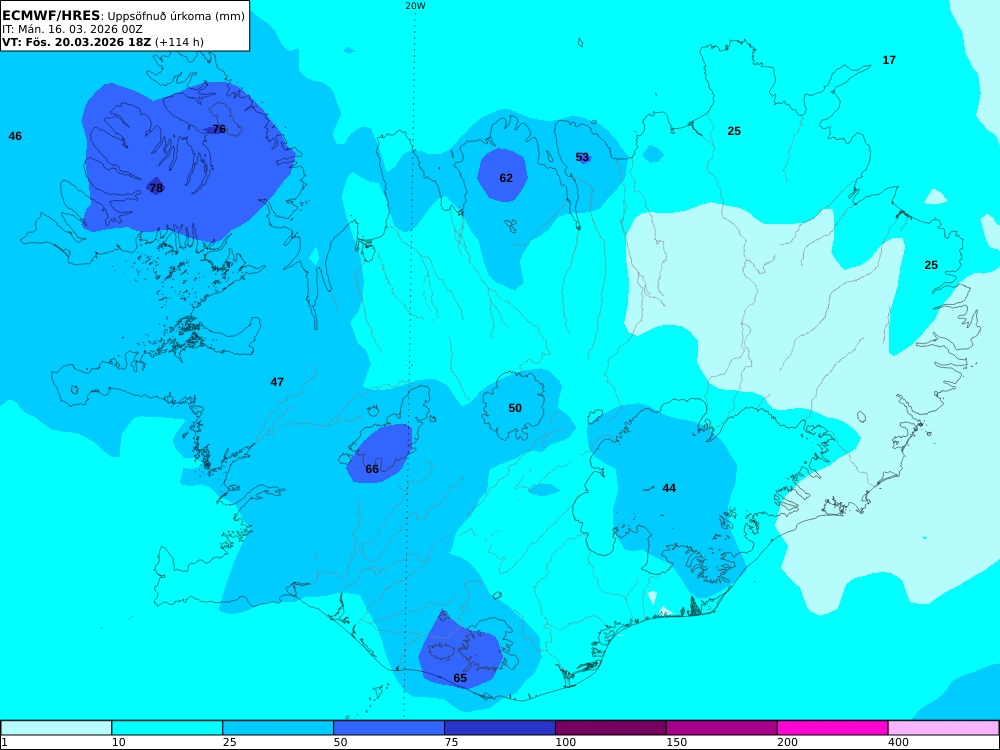Click the legend tick label 400

pyautogui.click(x=898, y=742)
